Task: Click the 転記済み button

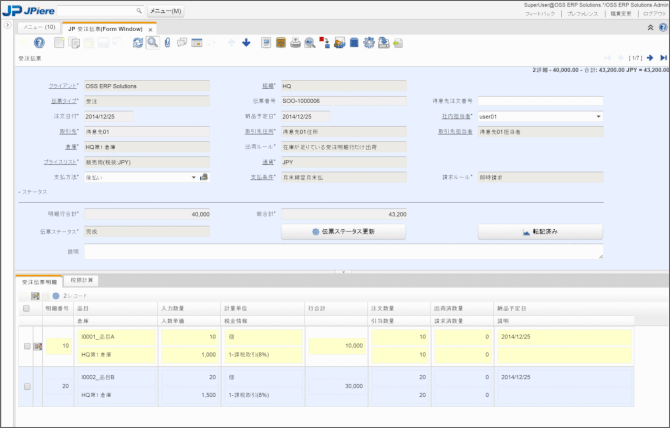Action: (x=540, y=232)
